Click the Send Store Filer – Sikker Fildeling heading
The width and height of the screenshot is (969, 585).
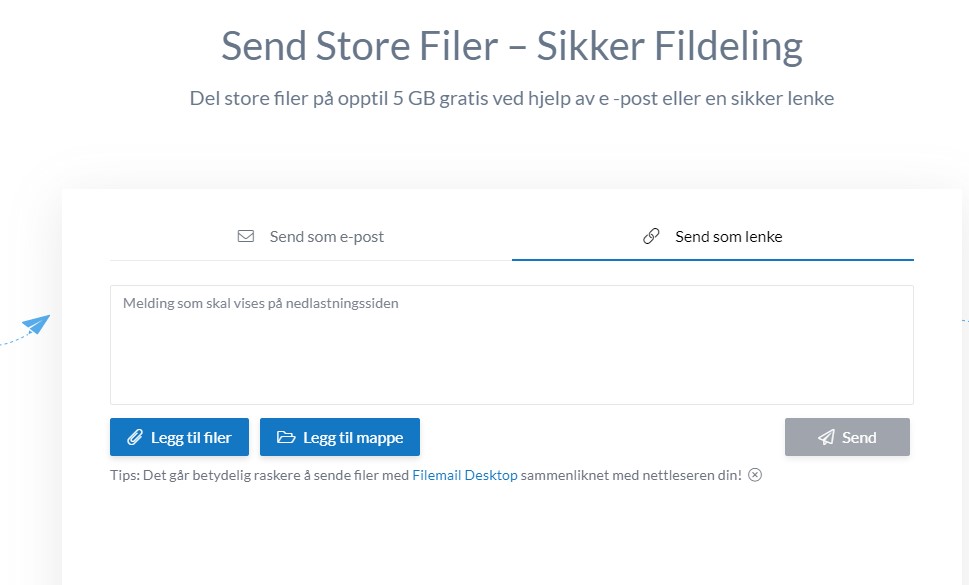(511, 46)
